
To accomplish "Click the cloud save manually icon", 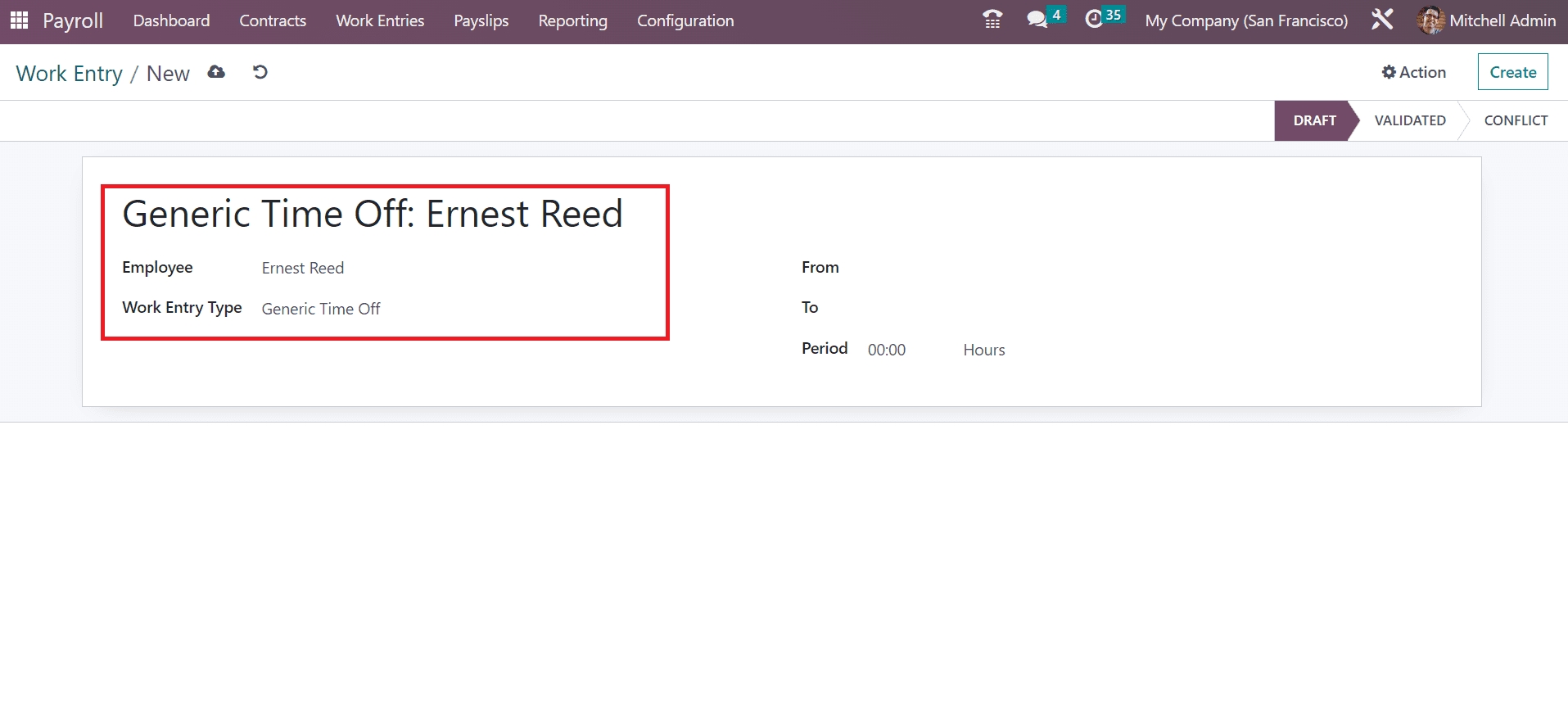I will pos(216,73).
